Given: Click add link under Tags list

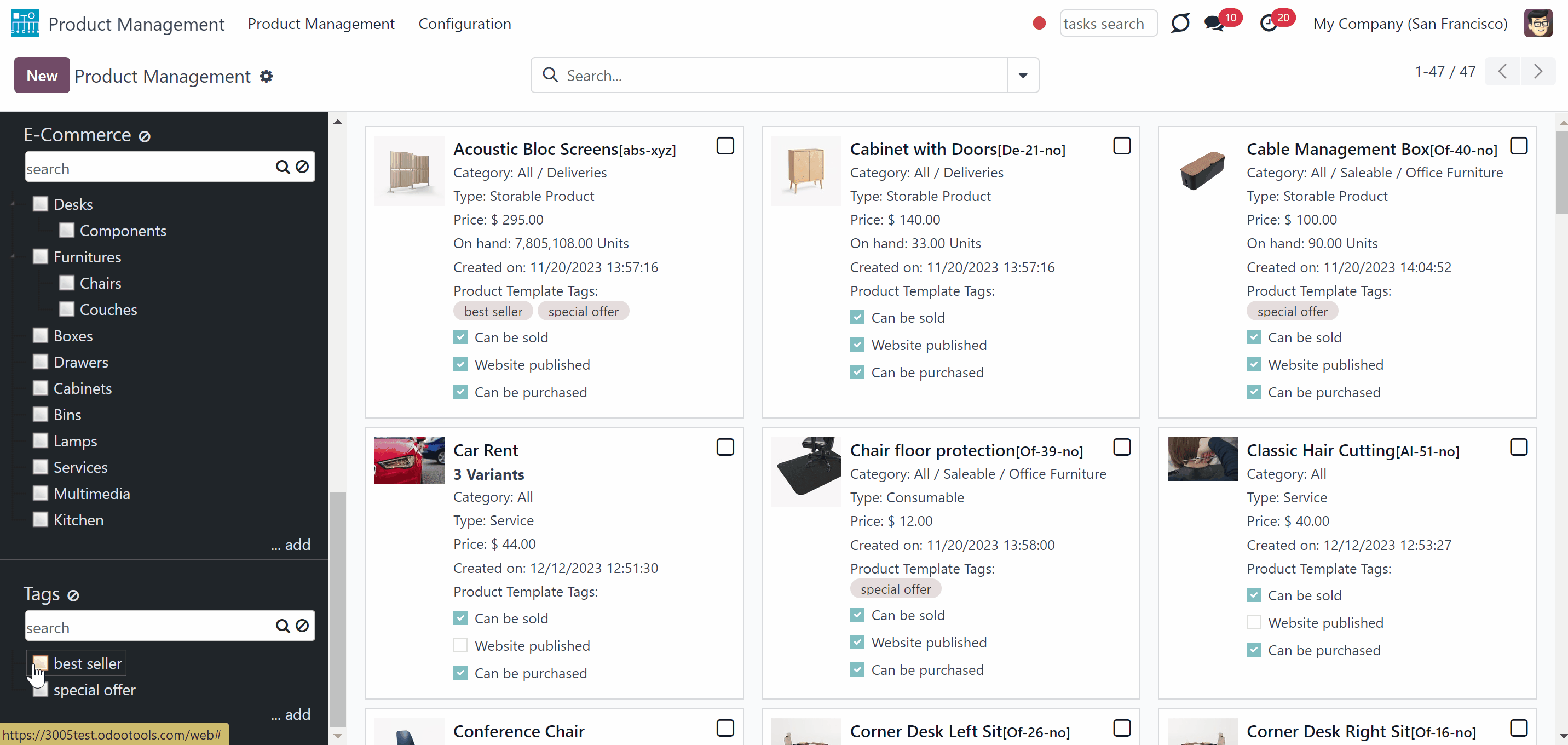Looking at the screenshot, I should pos(291,714).
